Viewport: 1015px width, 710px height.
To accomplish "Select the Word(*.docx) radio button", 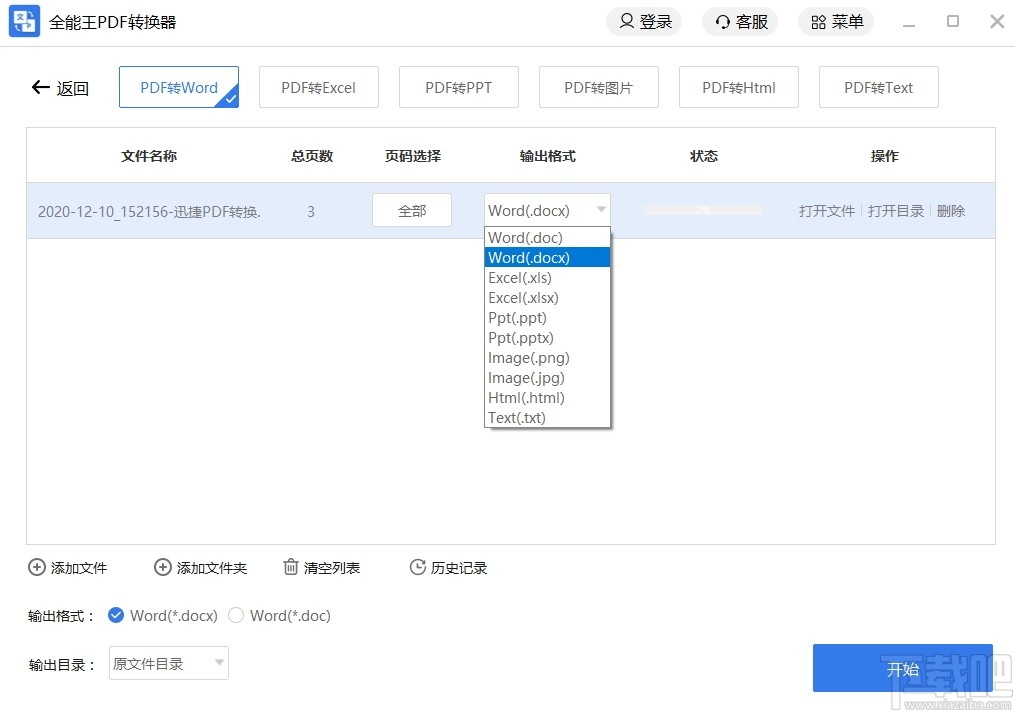I will [117, 616].
